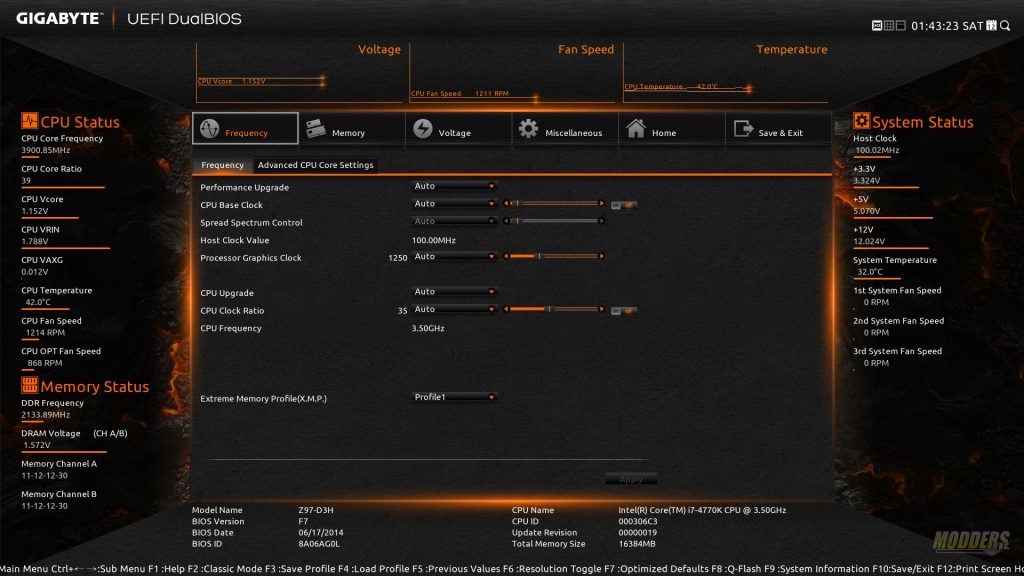Click the BIOS Version F7 value
The width and height of the screenshot is (1024, 576).
point(303,522)
